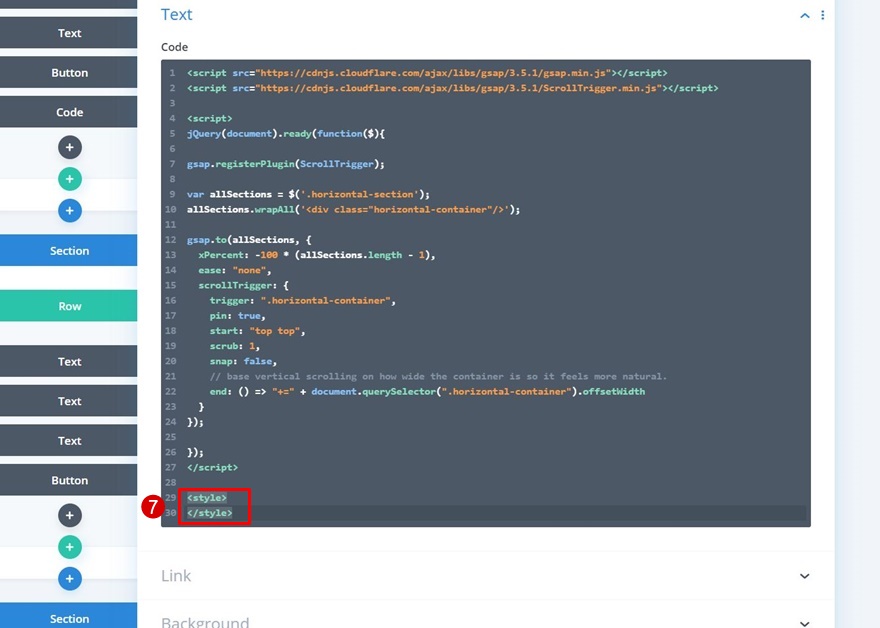The image size is (880, 628).
Task: Select the Button module below the three Texts
Action: coord(68,480)
